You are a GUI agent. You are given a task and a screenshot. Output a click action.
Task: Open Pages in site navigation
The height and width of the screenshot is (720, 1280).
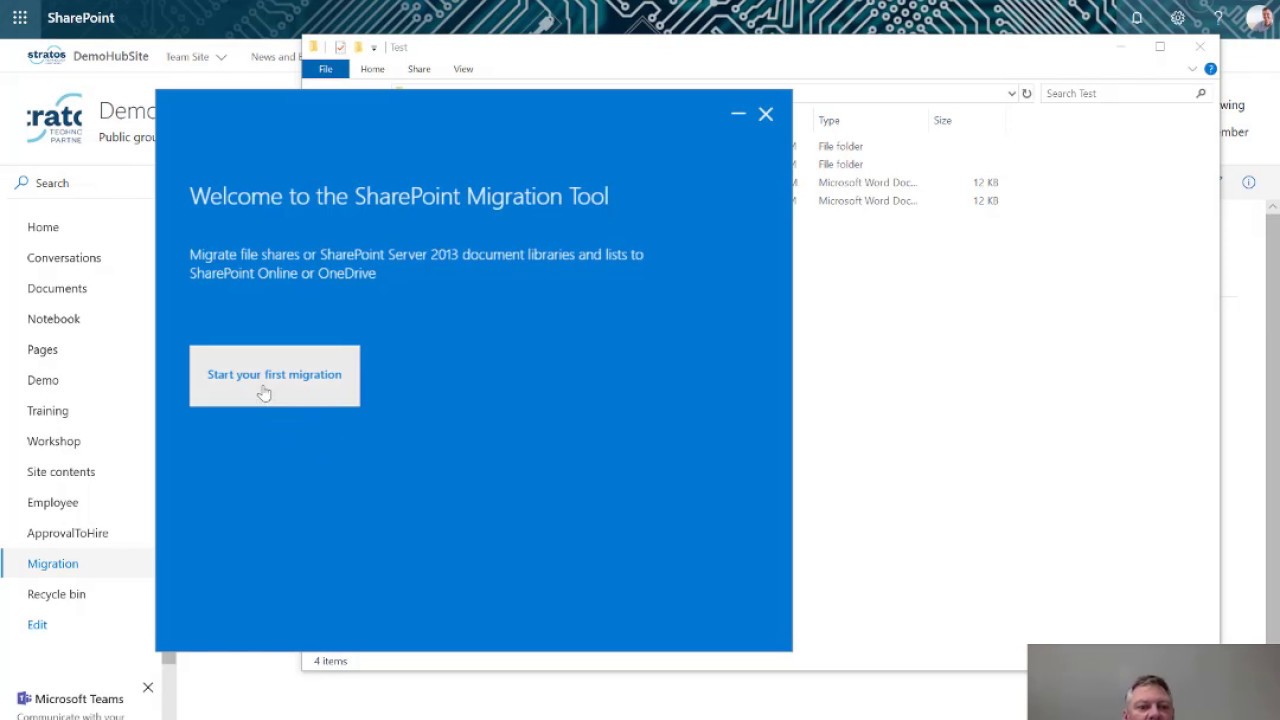[x=43, y=350]
